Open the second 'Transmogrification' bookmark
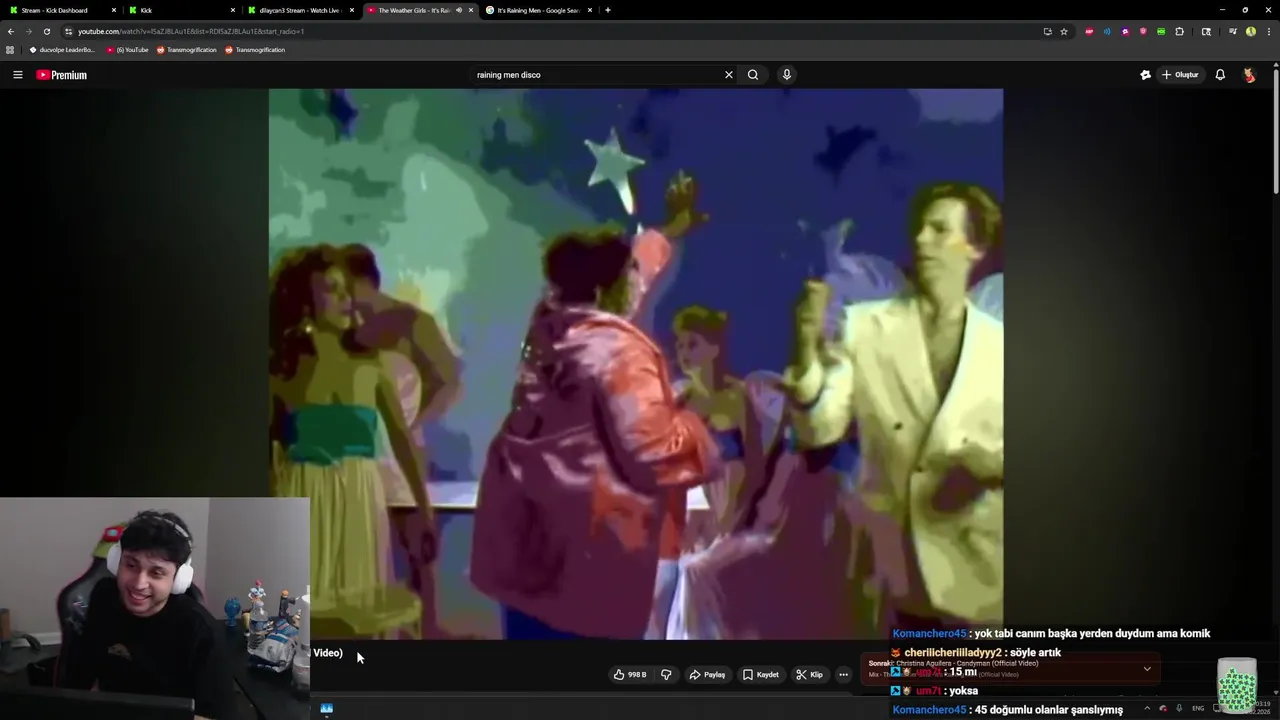 pos(255,50)
